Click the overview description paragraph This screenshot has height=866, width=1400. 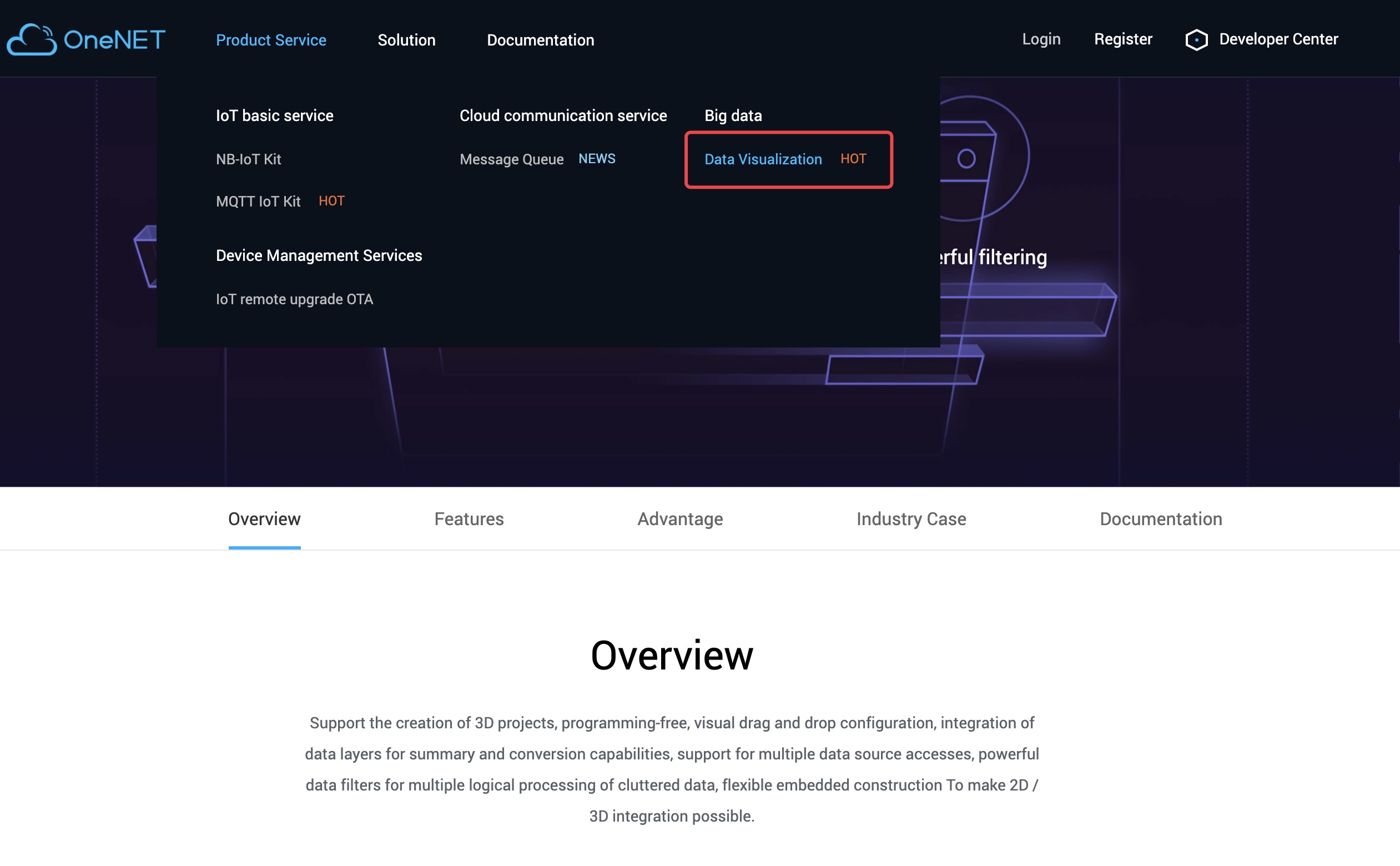(672, 769)
